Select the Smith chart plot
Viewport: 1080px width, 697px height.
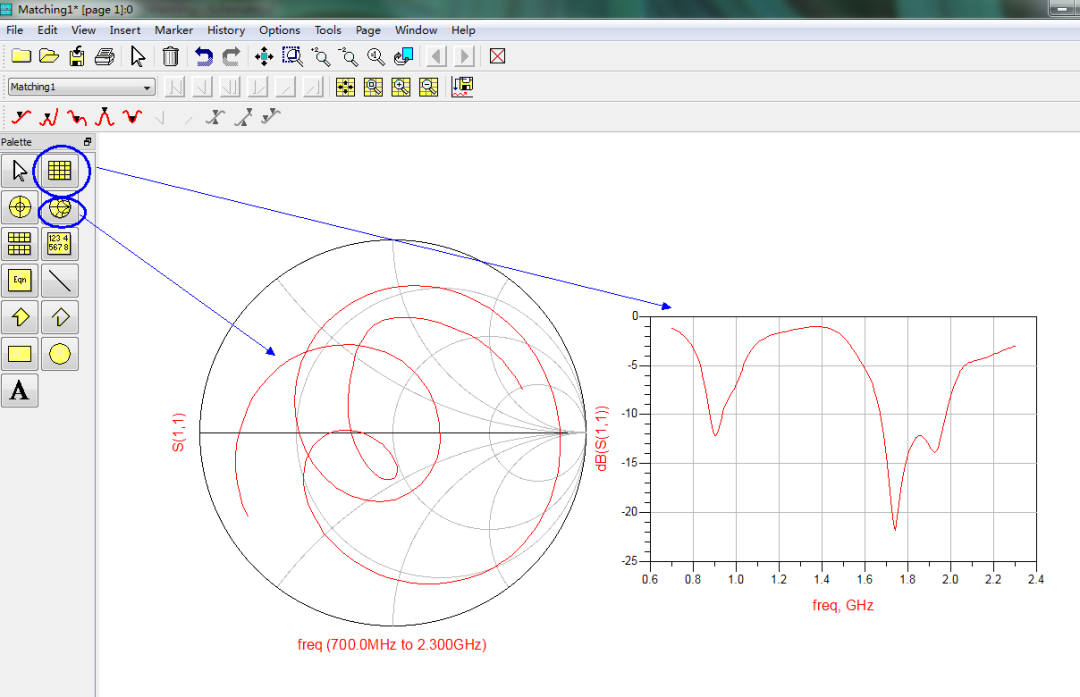(x=393, y=433)
